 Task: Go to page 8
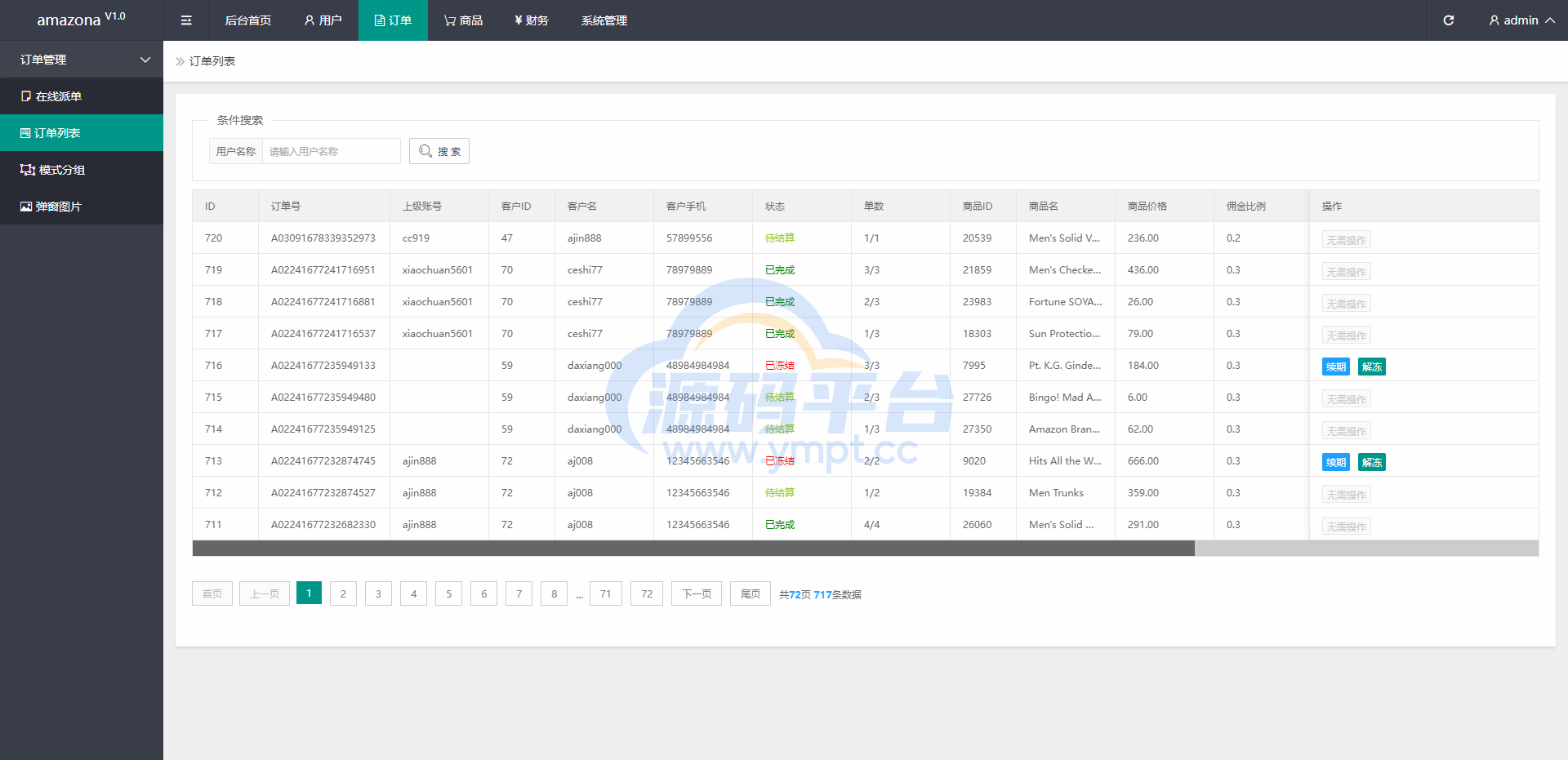554,593
